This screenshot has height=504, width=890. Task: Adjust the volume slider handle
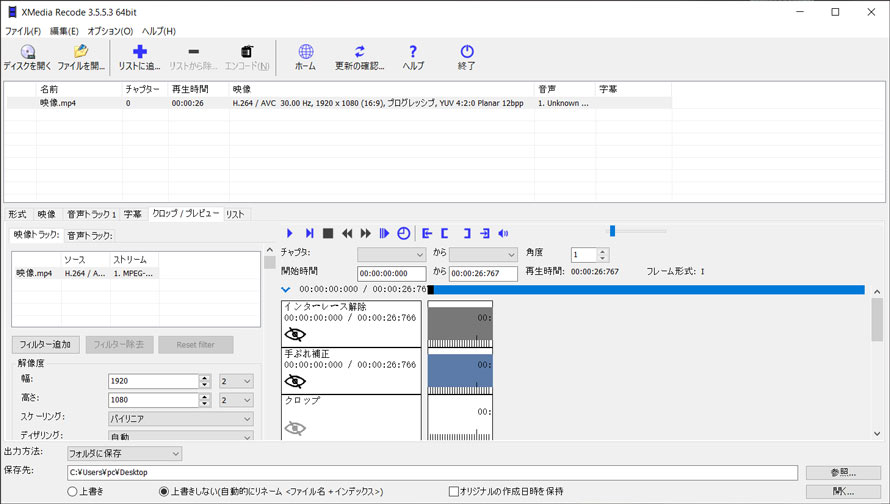pyautogui.click(x=612, y=231)
